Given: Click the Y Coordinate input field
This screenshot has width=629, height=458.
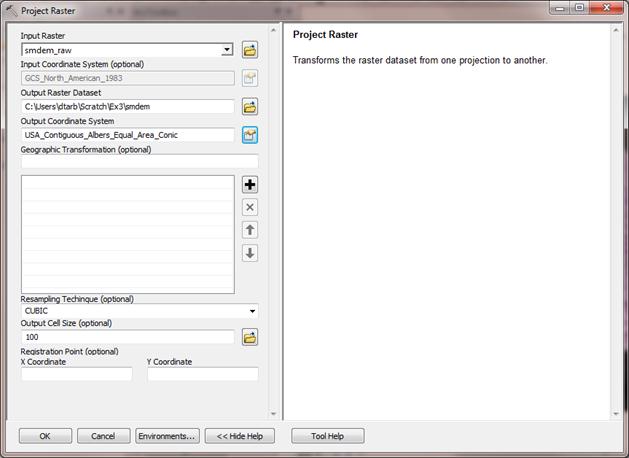Looking at the screenshot, I should point(203,374).
